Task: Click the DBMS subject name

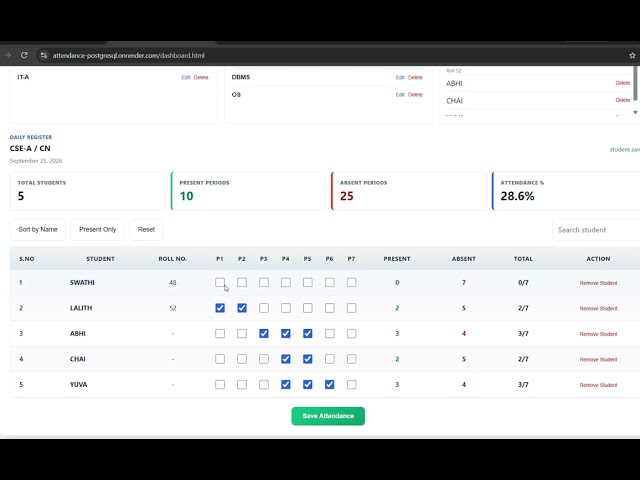Action: click(241, 77)
